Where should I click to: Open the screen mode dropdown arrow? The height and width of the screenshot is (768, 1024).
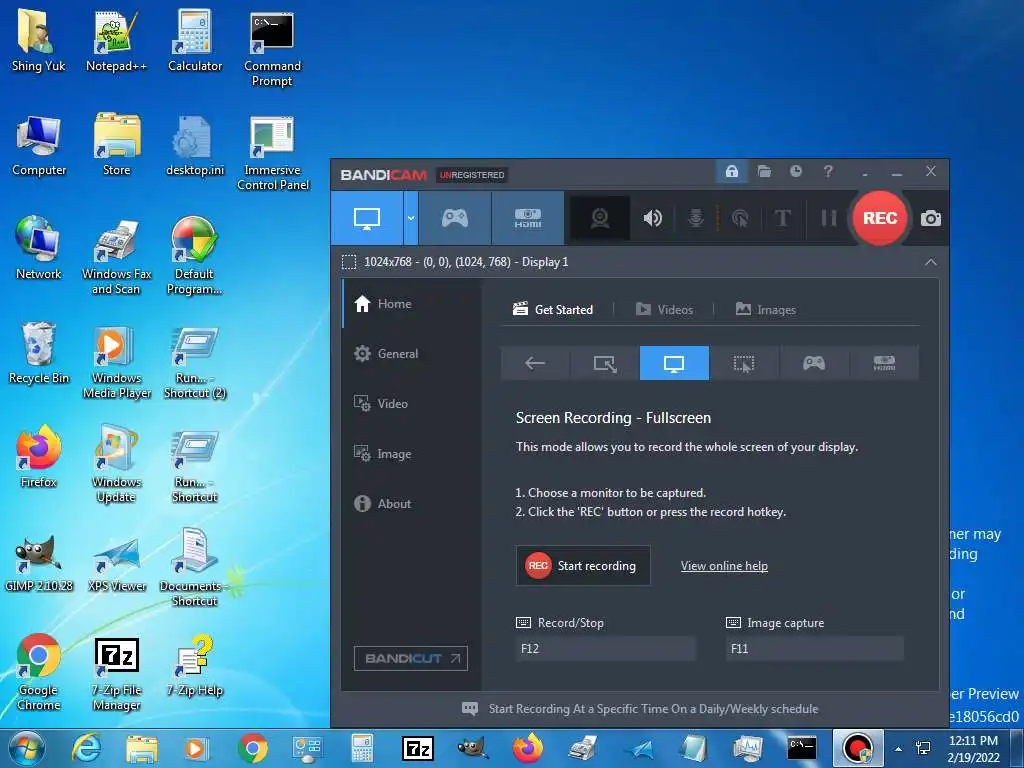pos(411,218)
